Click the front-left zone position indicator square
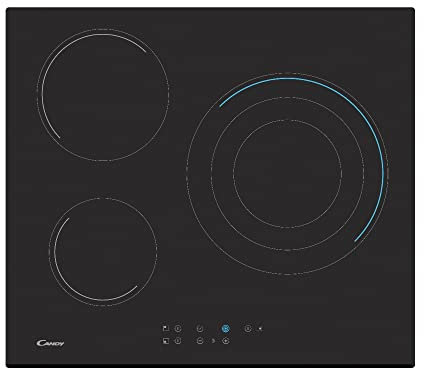424x368 pixels. [166, 341]
